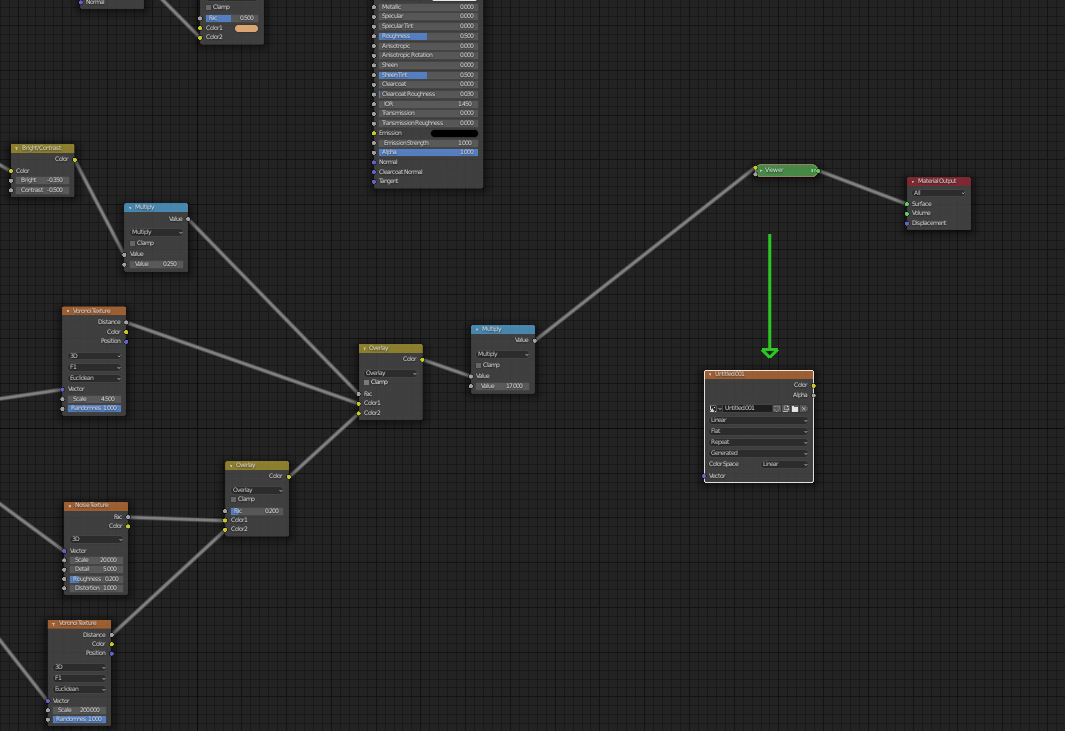Unlink the image with the X icon

click(x=804, y=408)
